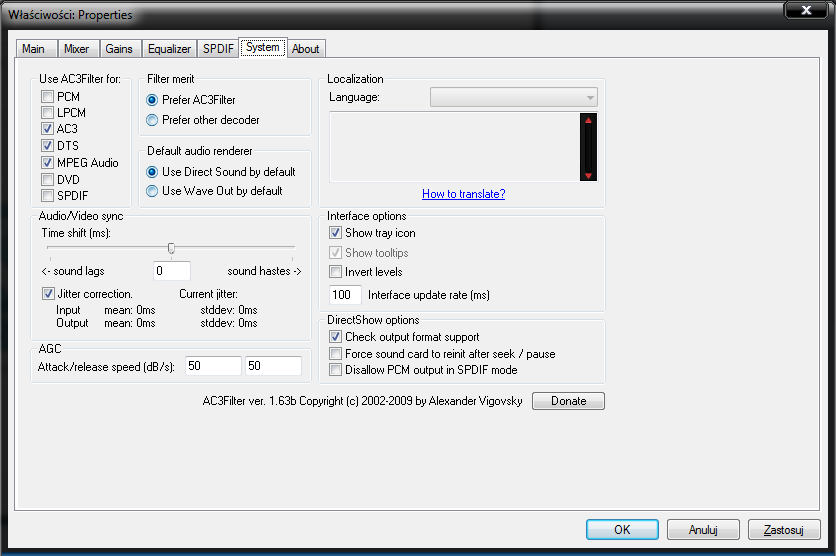836x556 pixels.
Task: Click the System tab
Action: [263, 47]
